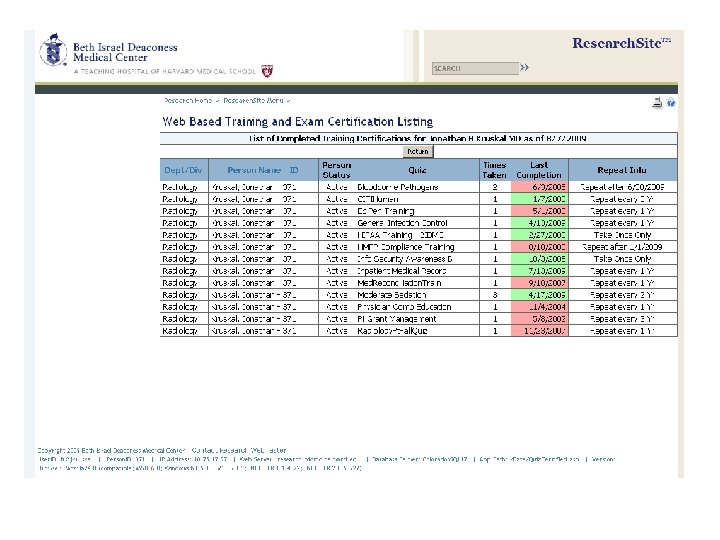Viewport: 720px width, 540px height.
Task: Click the Last Completion column header
Action: pos(539,170)
